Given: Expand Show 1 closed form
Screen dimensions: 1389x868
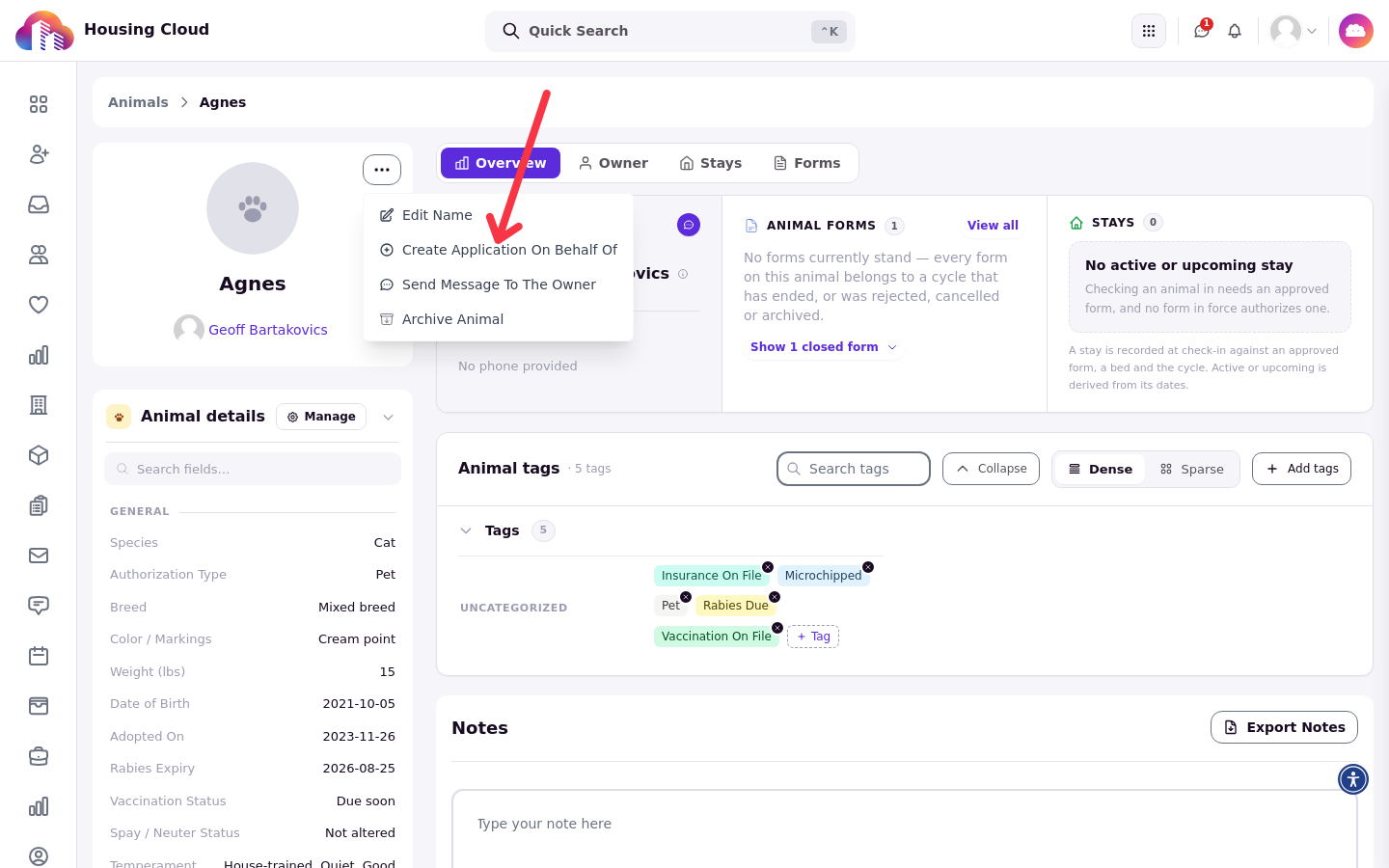Looking at the screenshot, I should pyautogui.click(x=824, y=347).
